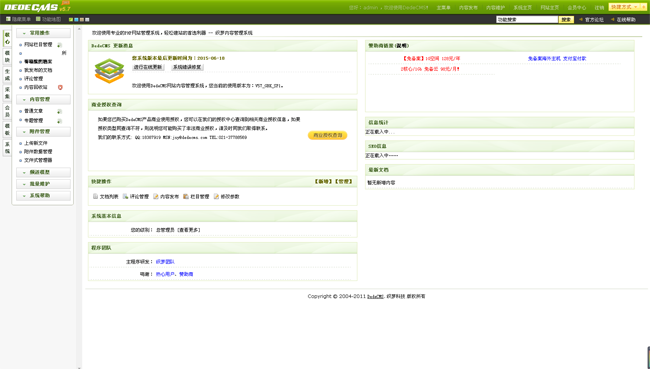Click the yellow 商业授权查询 button
650x369 pixels.
[x=327, y=135]
